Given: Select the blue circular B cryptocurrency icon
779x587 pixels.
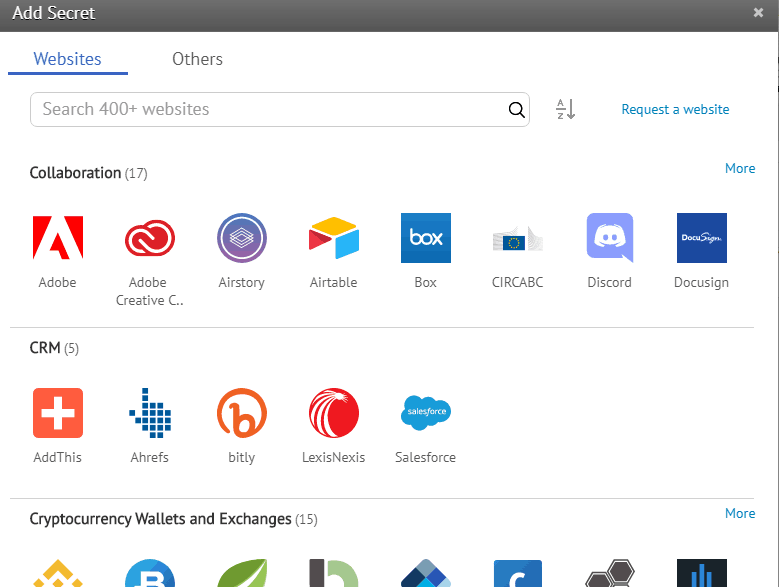Looking at the screenshot, I should coord(150,573).
